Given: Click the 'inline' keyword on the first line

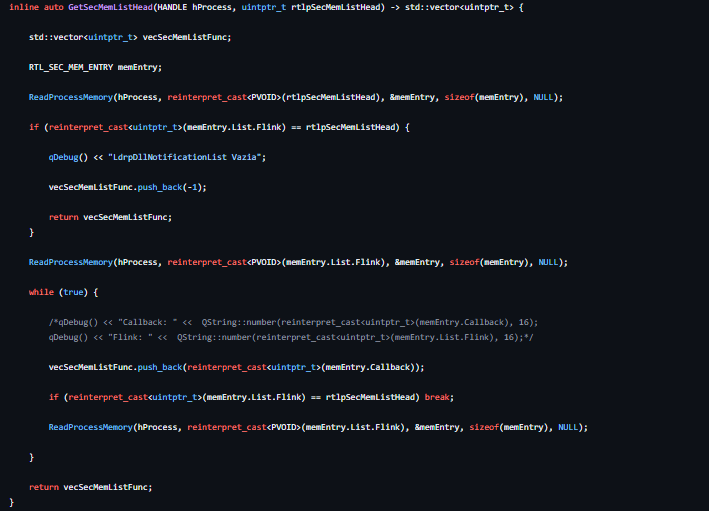Looking at the screenshot, I should pyautogui.click(x=24, y=7).
